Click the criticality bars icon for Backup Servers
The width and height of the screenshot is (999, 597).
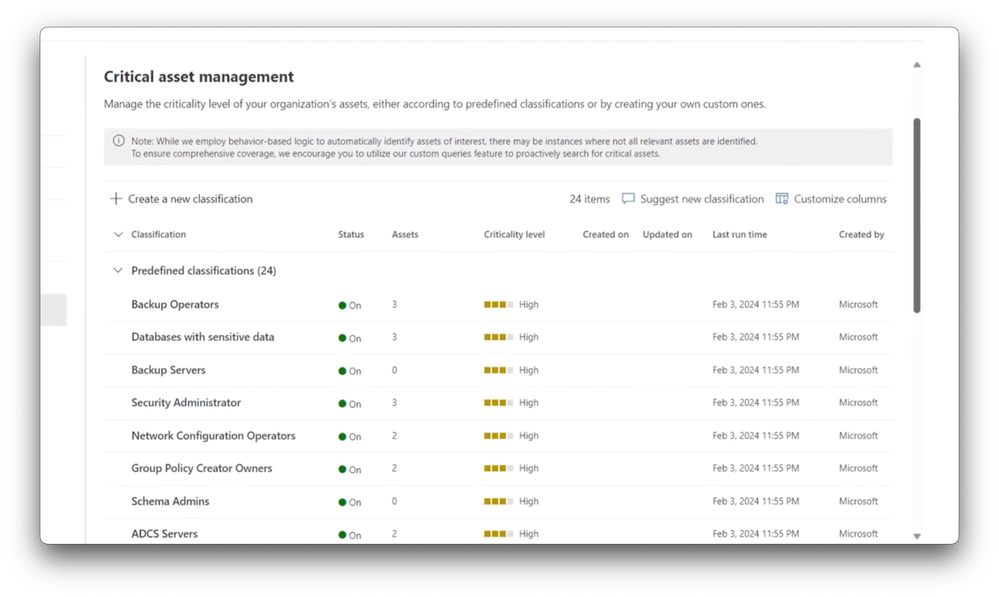[498, 370]
